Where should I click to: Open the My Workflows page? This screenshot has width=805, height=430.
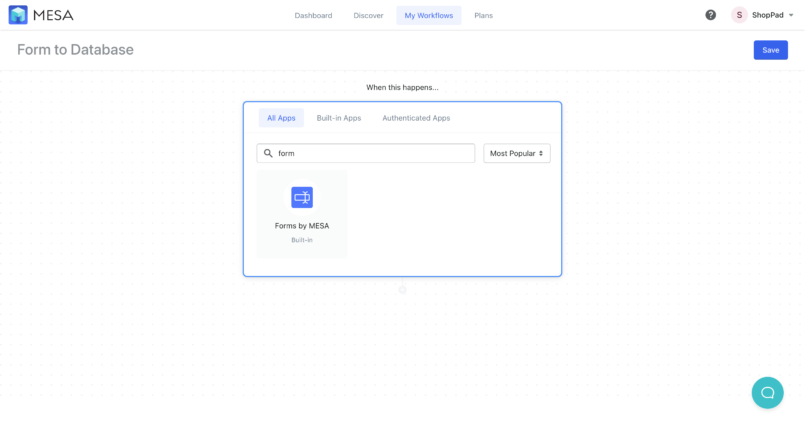428,15
